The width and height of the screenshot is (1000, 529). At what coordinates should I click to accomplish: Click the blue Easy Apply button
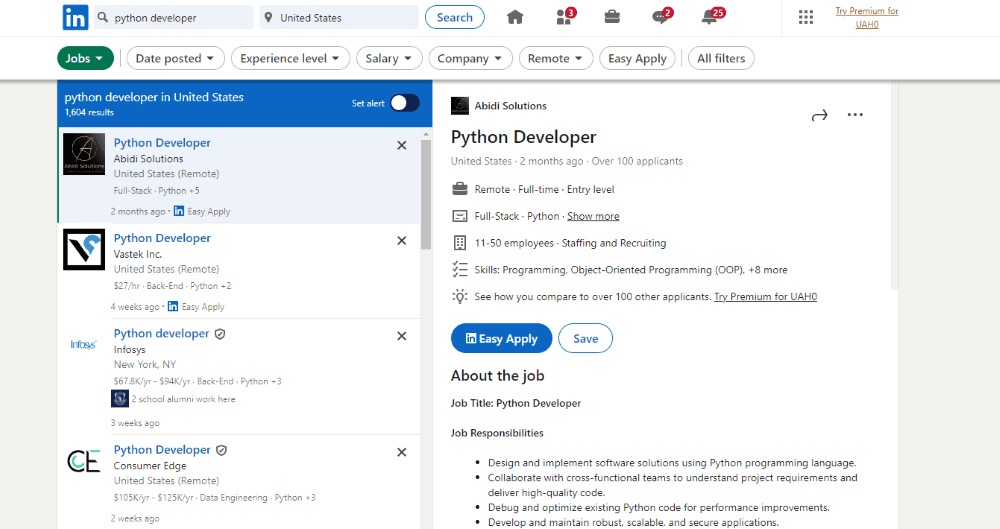click(501, 338)
